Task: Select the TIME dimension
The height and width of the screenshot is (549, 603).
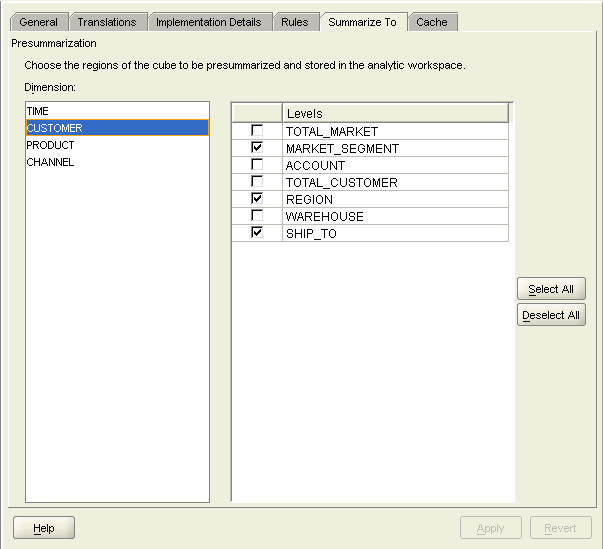Action: [38, 111]
